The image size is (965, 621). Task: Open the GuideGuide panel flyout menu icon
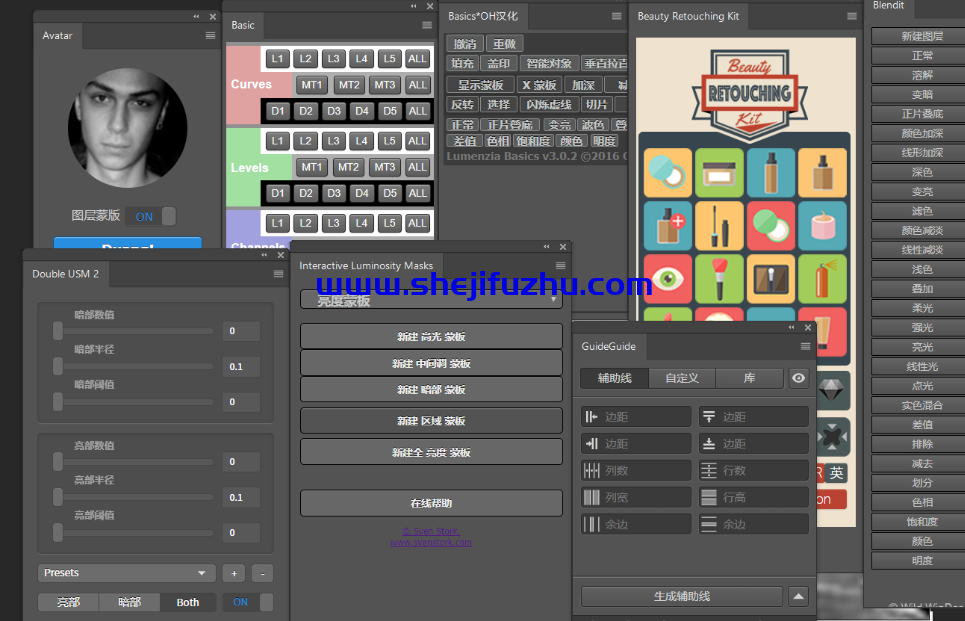[x=805, y=347]
